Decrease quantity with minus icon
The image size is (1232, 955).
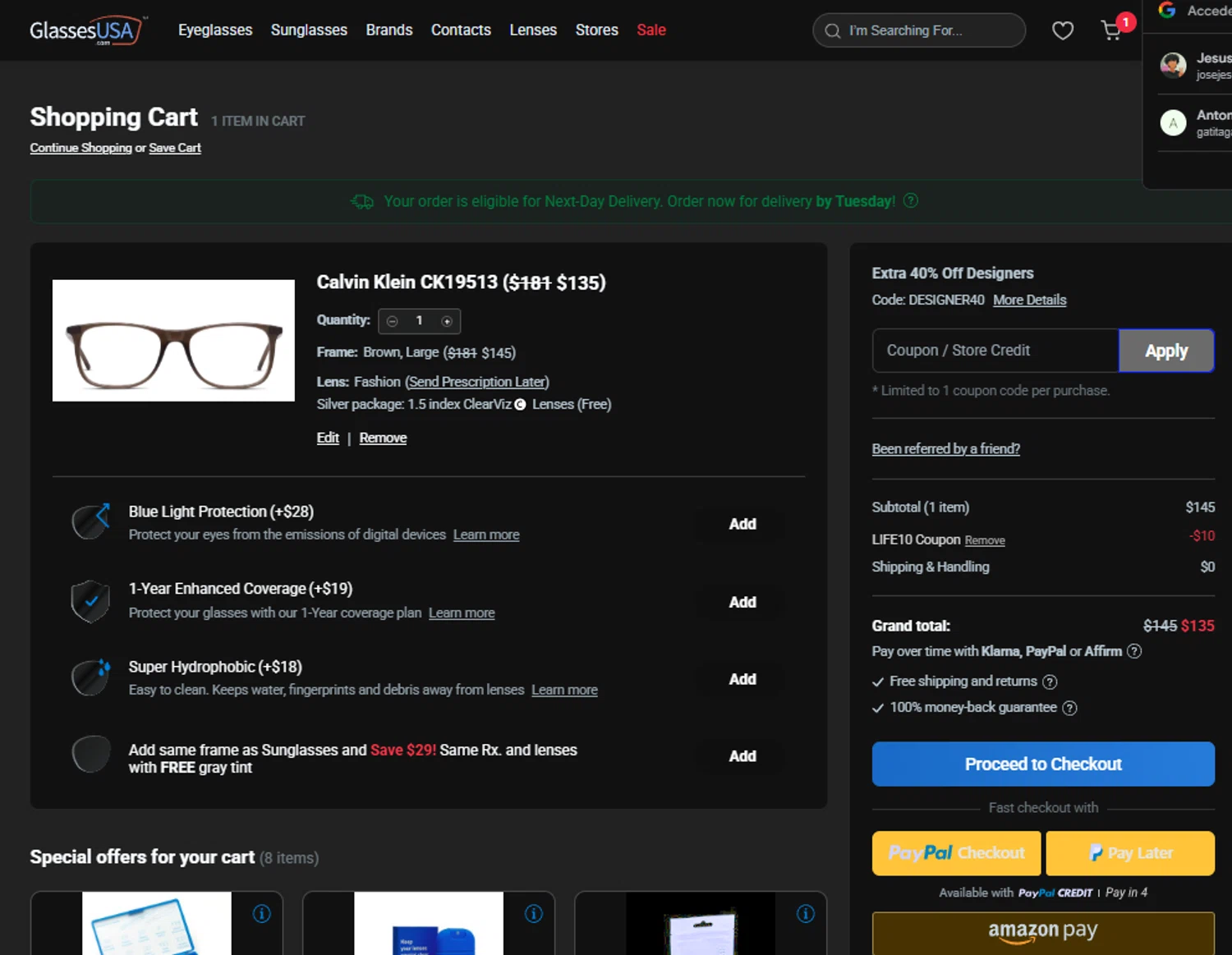[393, 321]
